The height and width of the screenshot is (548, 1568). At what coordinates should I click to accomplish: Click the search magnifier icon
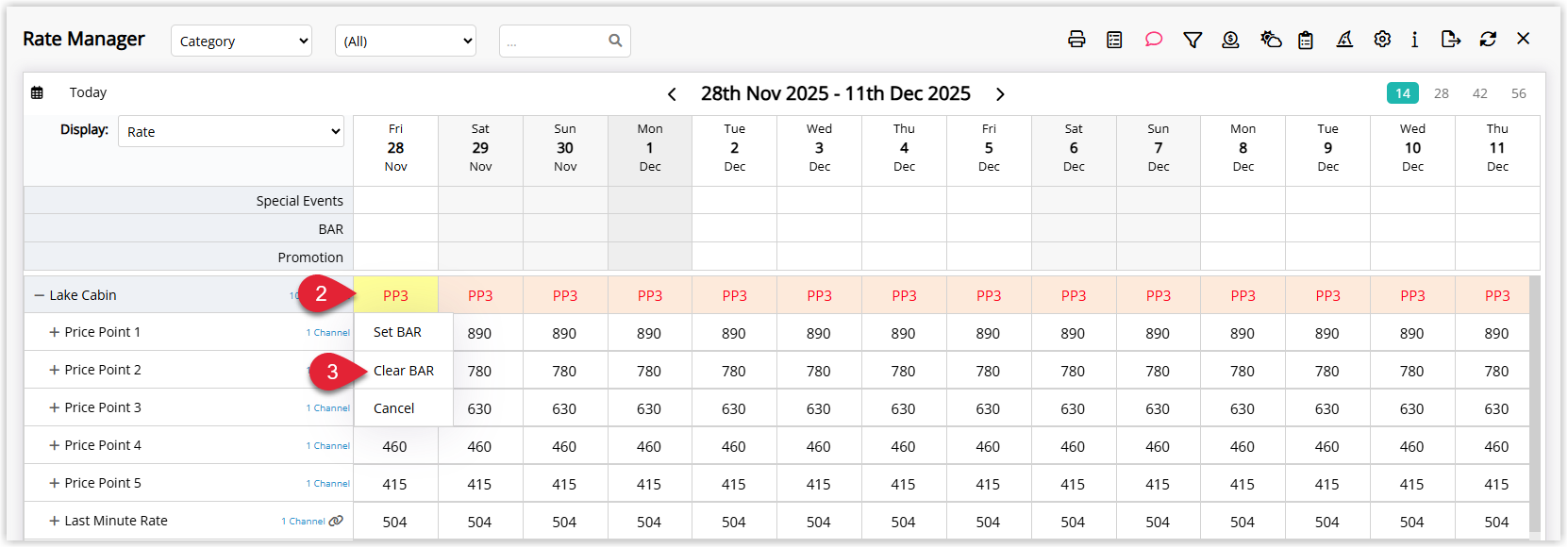point(615,41)
